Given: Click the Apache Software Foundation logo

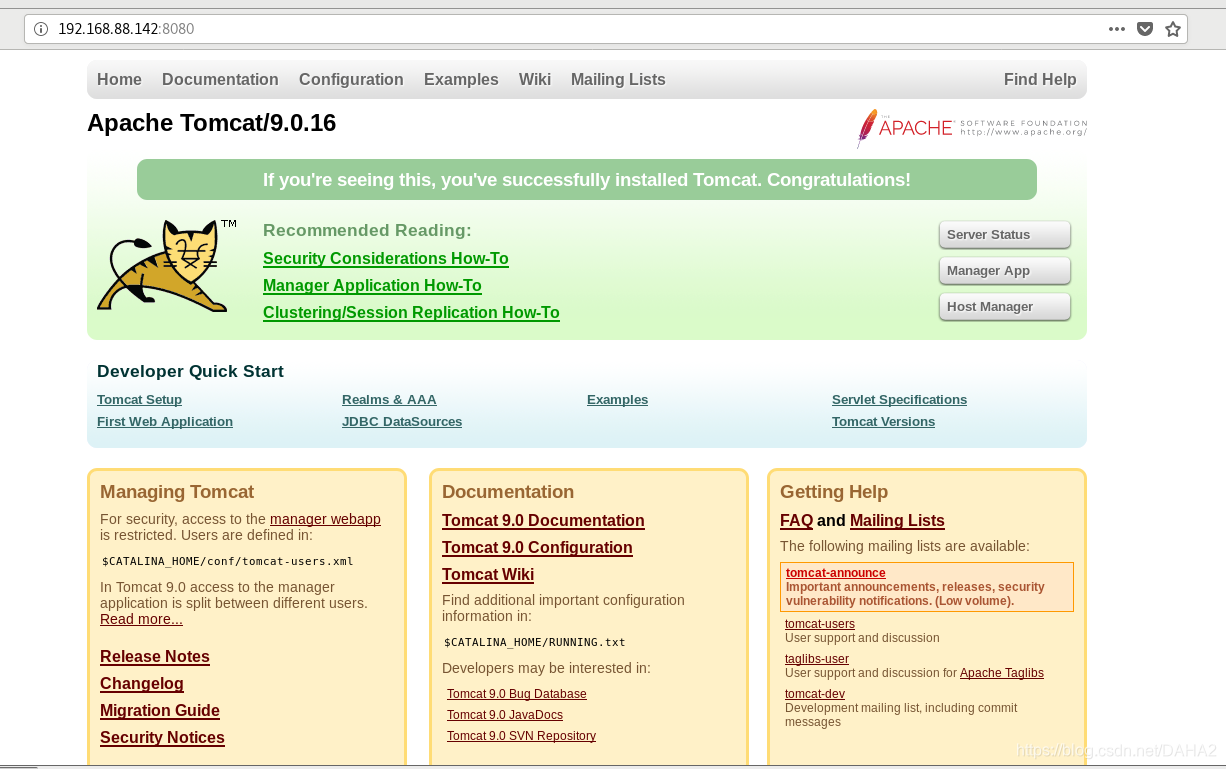Looking at the screenshot, I should click(971, 128).
